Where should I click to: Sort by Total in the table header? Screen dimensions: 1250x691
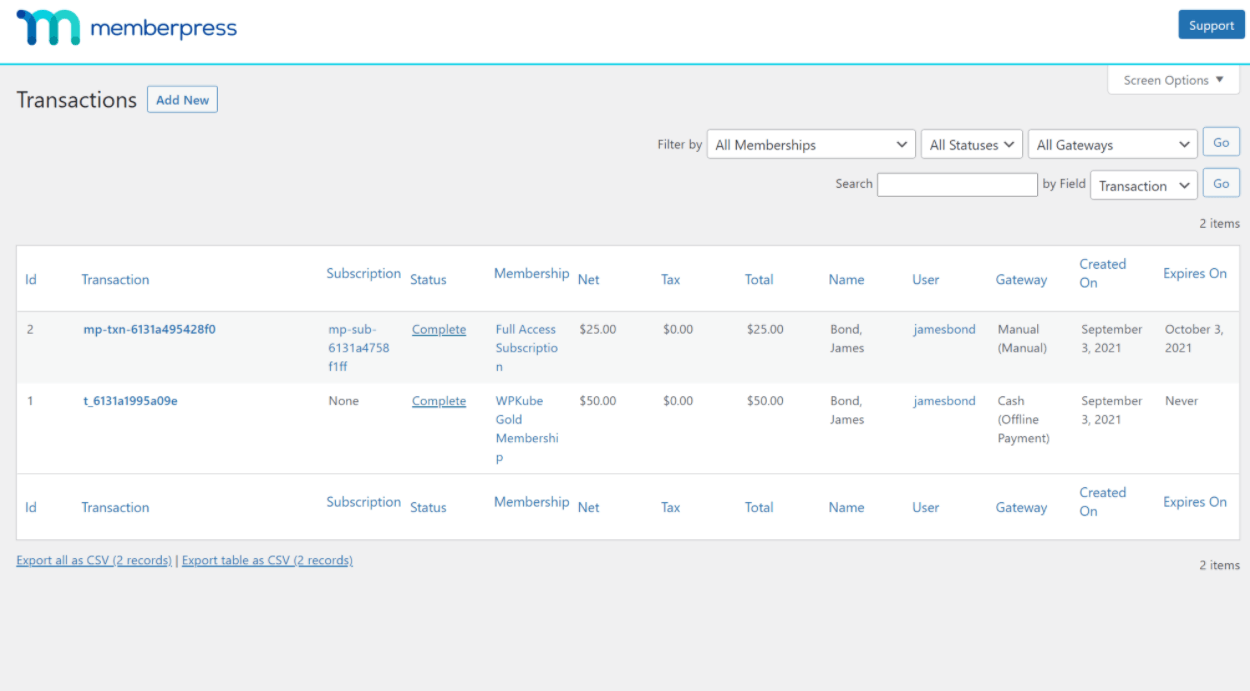pos(759,280)
